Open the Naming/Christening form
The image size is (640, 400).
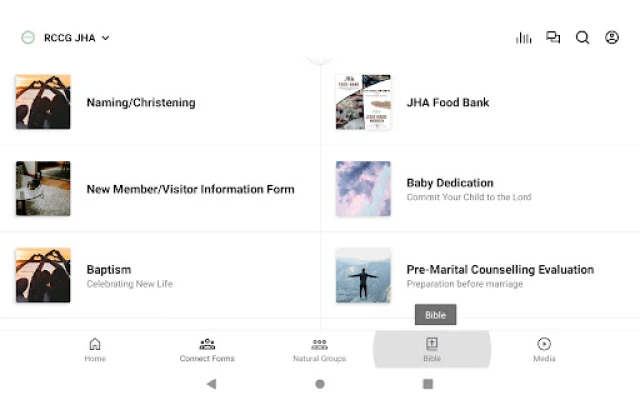tap(141, 102)
